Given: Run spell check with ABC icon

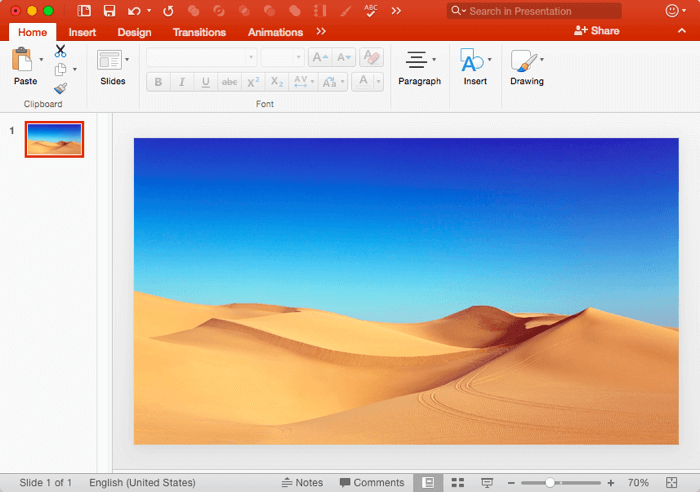Looking at the screenshot, I should [371, 11].
